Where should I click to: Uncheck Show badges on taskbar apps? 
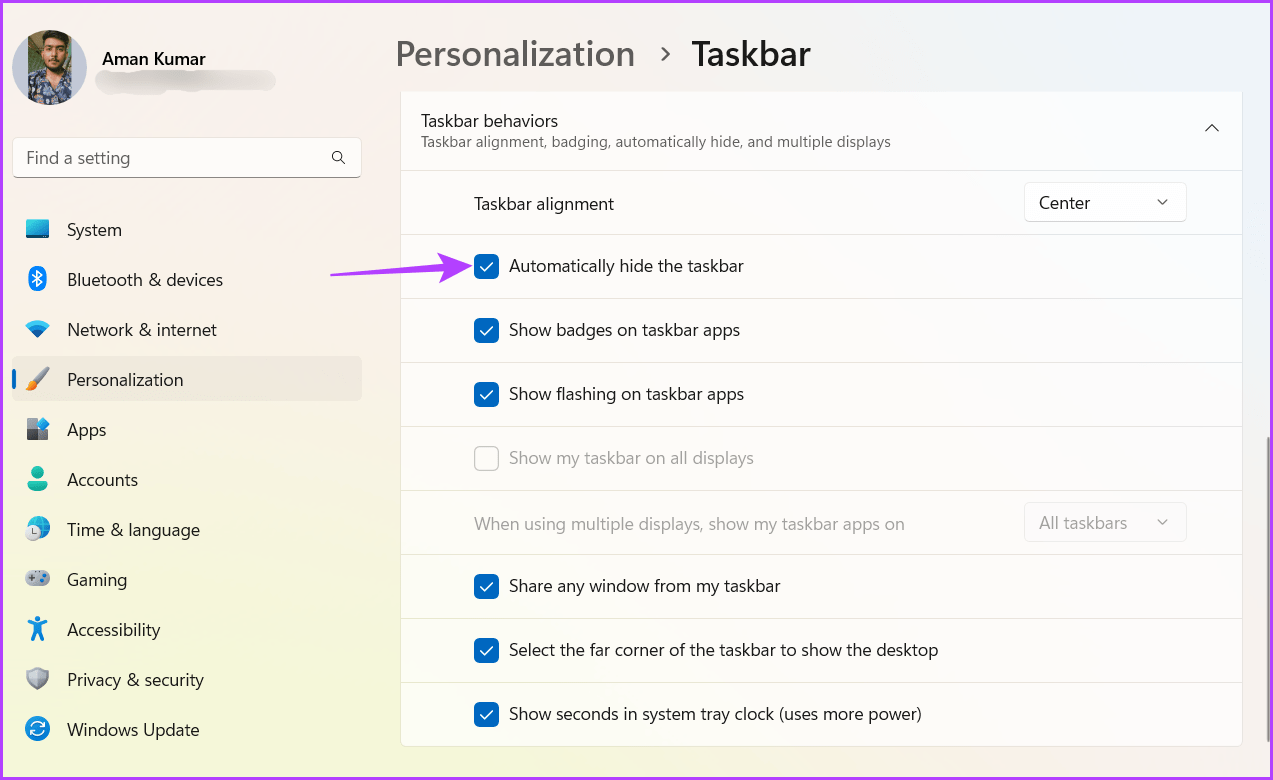[x=486, y=330]
